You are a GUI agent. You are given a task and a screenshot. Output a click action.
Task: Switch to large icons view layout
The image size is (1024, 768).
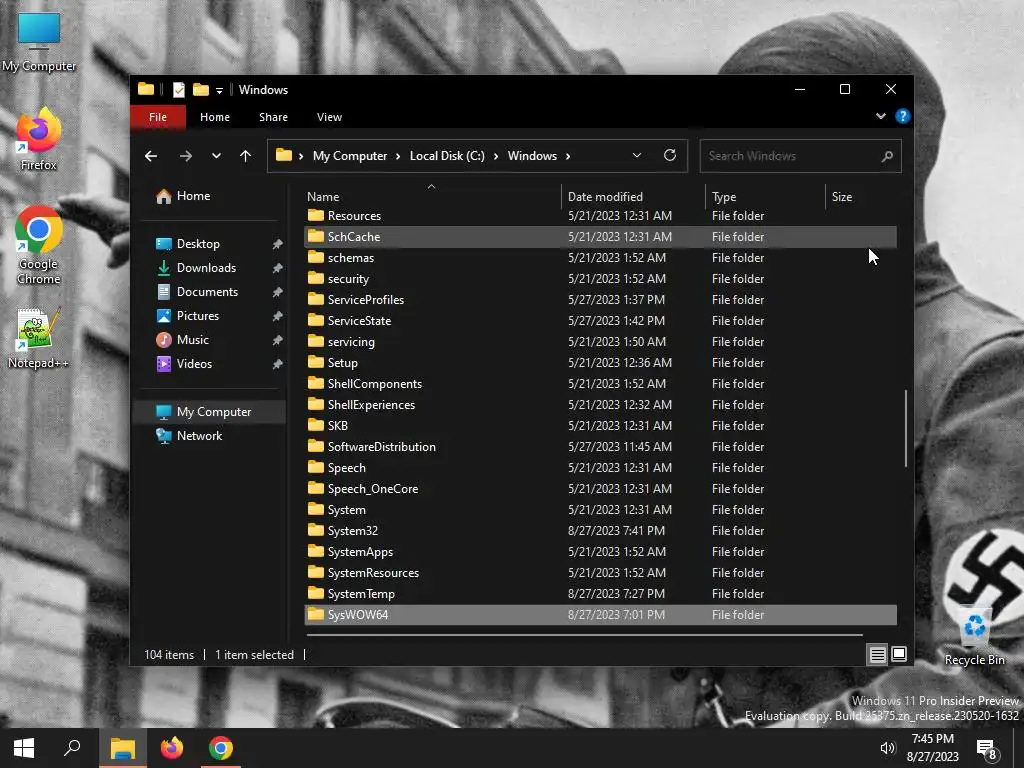899,654
